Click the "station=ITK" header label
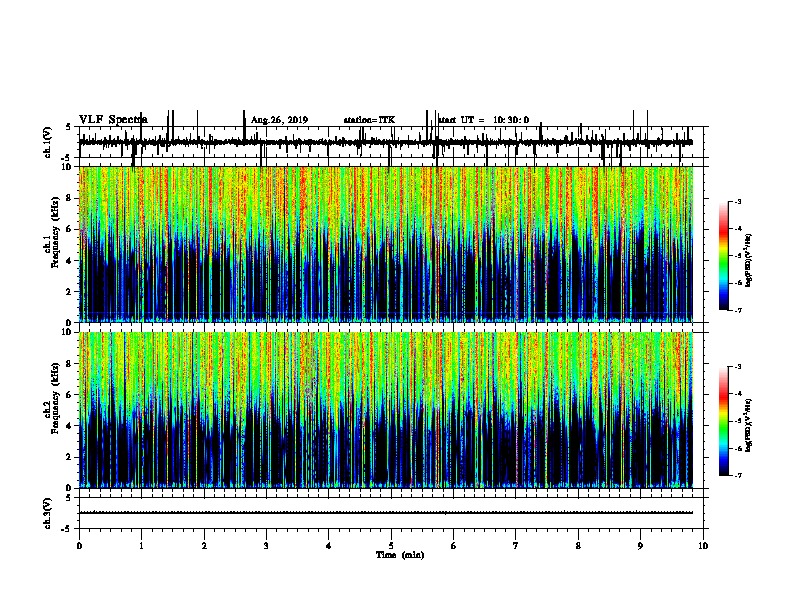This screenshot has height=612, width=792. click(369, 120)
